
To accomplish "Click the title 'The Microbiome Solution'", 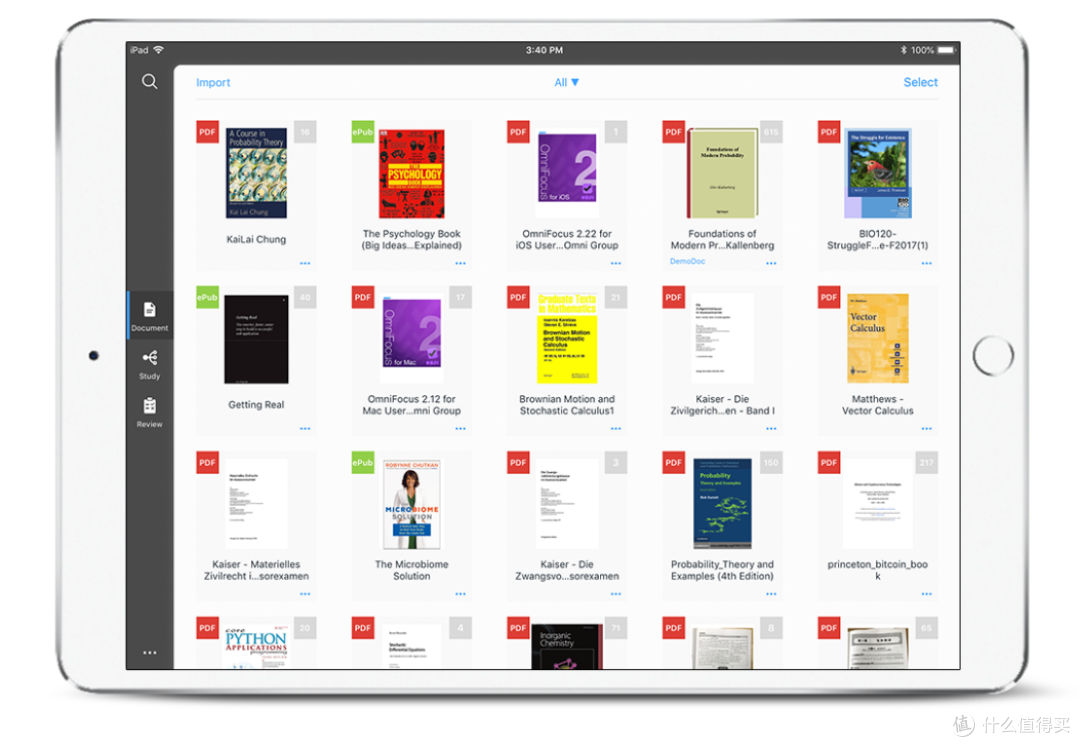I will point(411,570).
